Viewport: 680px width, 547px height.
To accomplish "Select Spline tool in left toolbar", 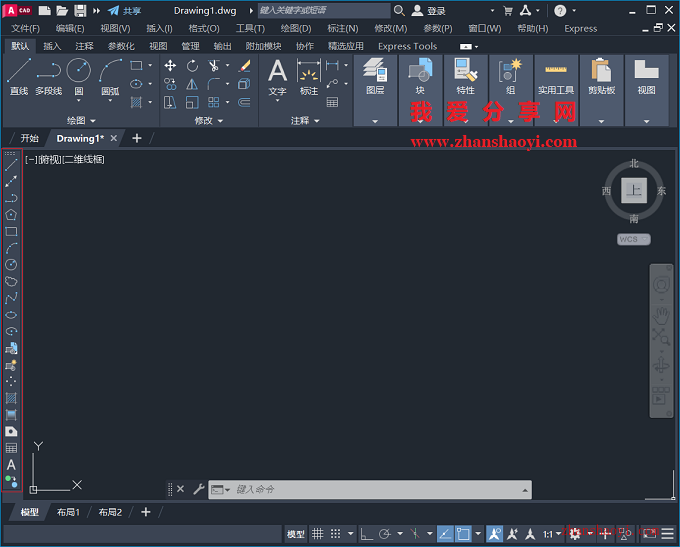I will 11,298.
